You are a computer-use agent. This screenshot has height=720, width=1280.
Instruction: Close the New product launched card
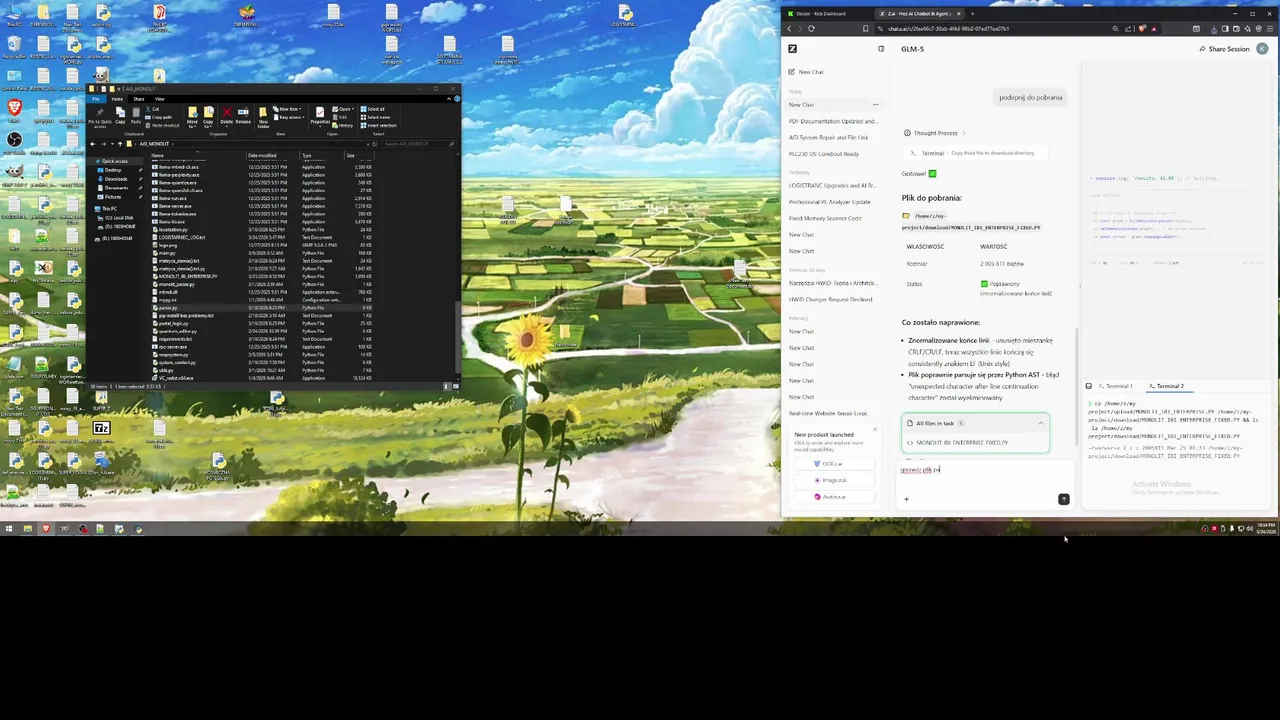click(x=875, y=431)
